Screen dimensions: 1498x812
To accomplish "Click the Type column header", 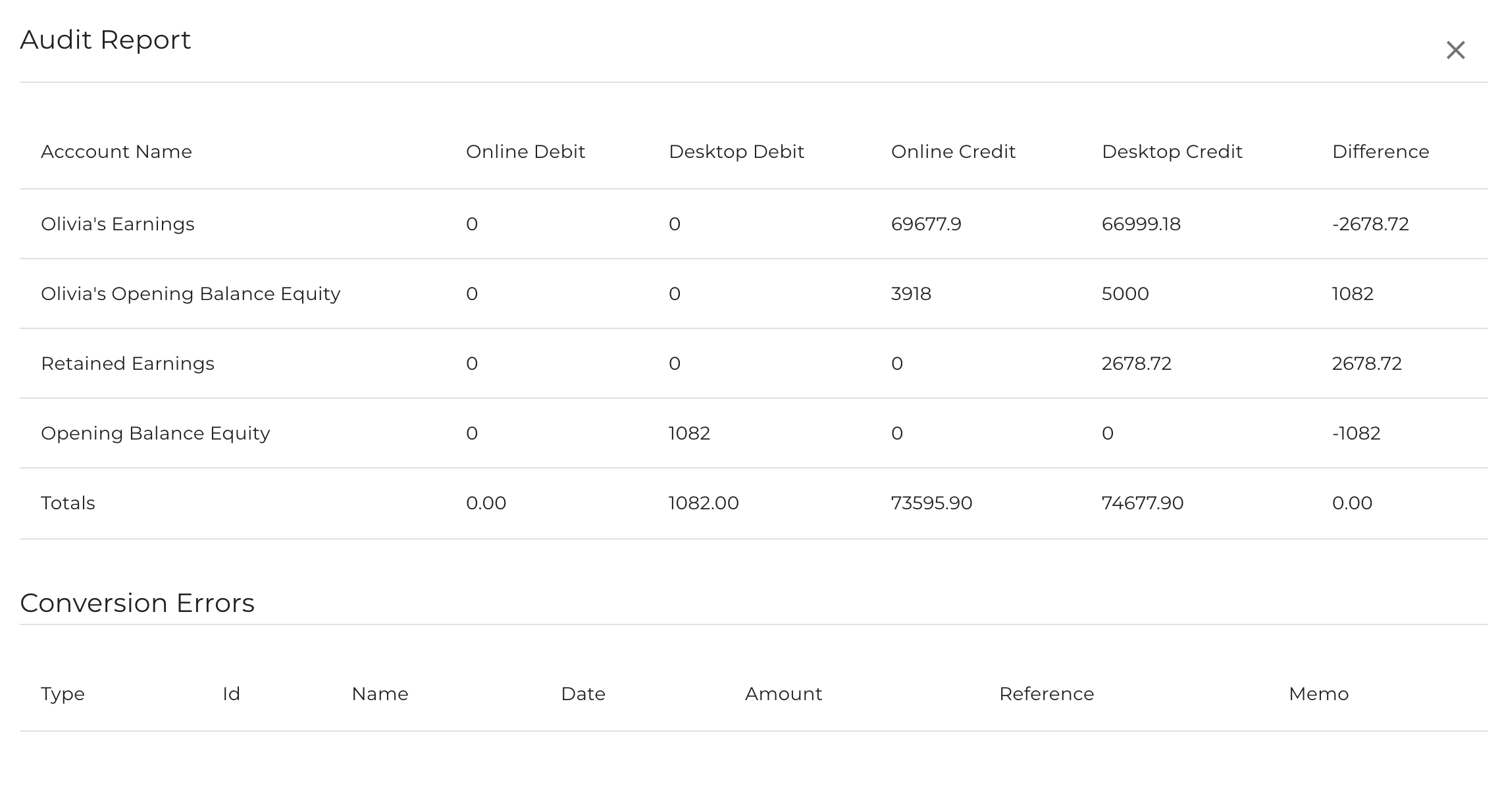I will pyautogui.click(x=63, y=694).
